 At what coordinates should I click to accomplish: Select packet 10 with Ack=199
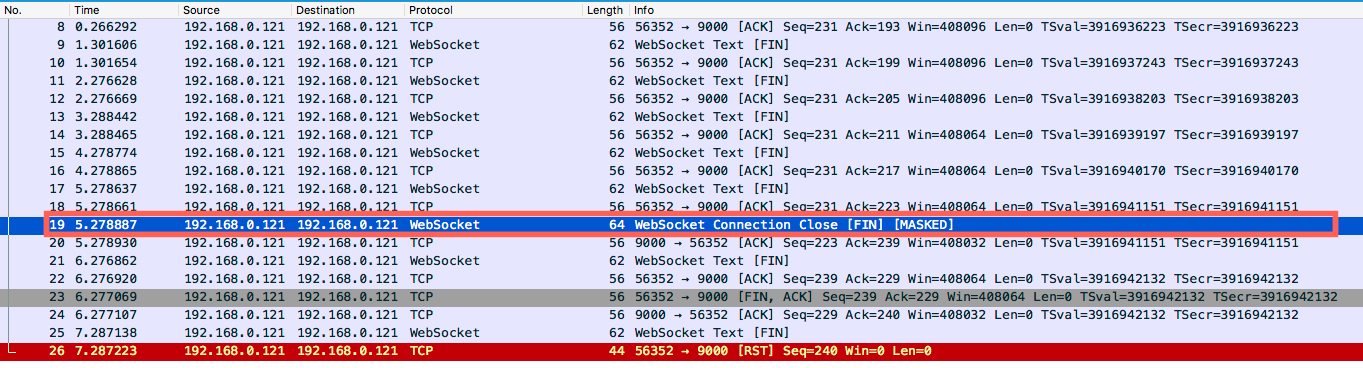point(681,62)
